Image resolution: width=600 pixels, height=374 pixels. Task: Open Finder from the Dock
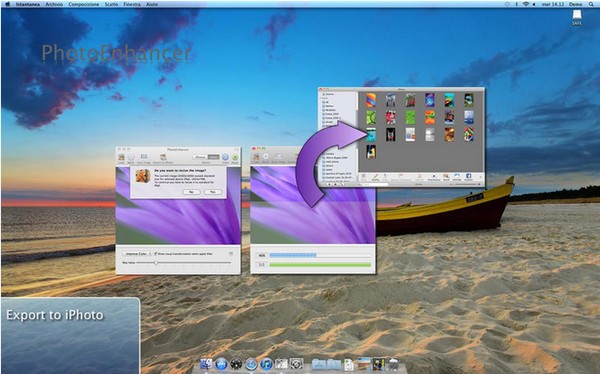click(205, 363)
